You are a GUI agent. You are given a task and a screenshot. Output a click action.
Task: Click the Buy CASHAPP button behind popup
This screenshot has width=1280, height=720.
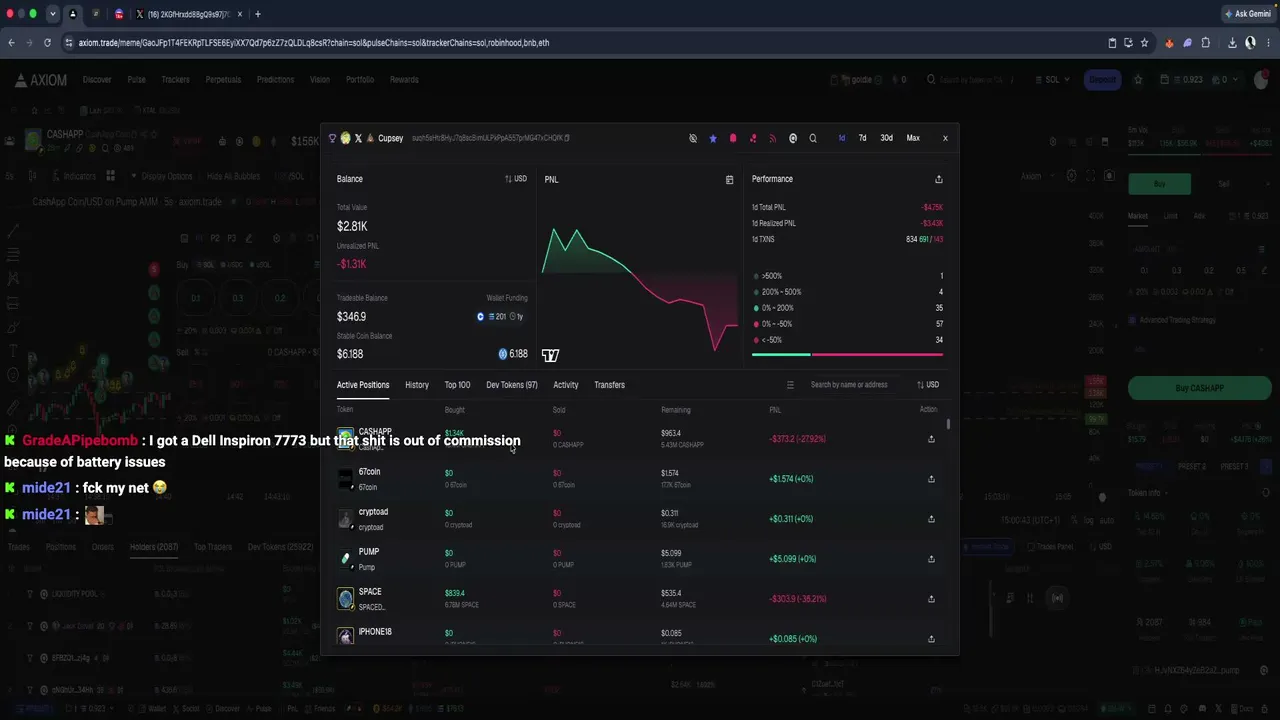(x=1199, y=388)
